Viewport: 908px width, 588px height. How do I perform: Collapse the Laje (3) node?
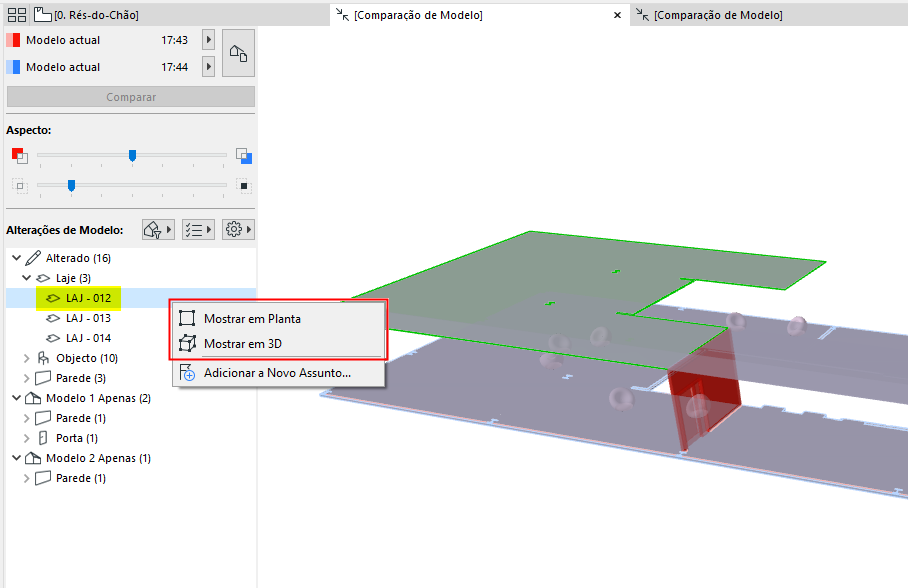point(27,278)
